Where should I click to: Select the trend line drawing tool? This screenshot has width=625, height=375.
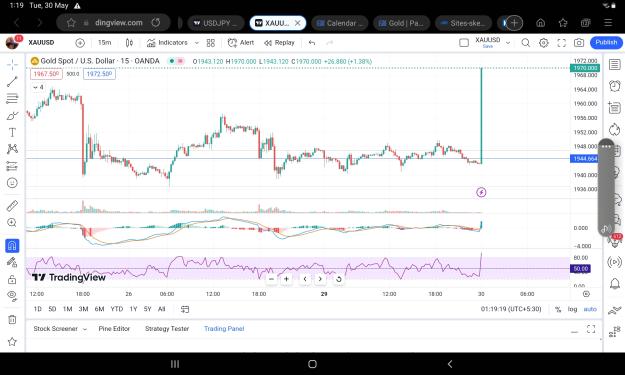[12, 82]
